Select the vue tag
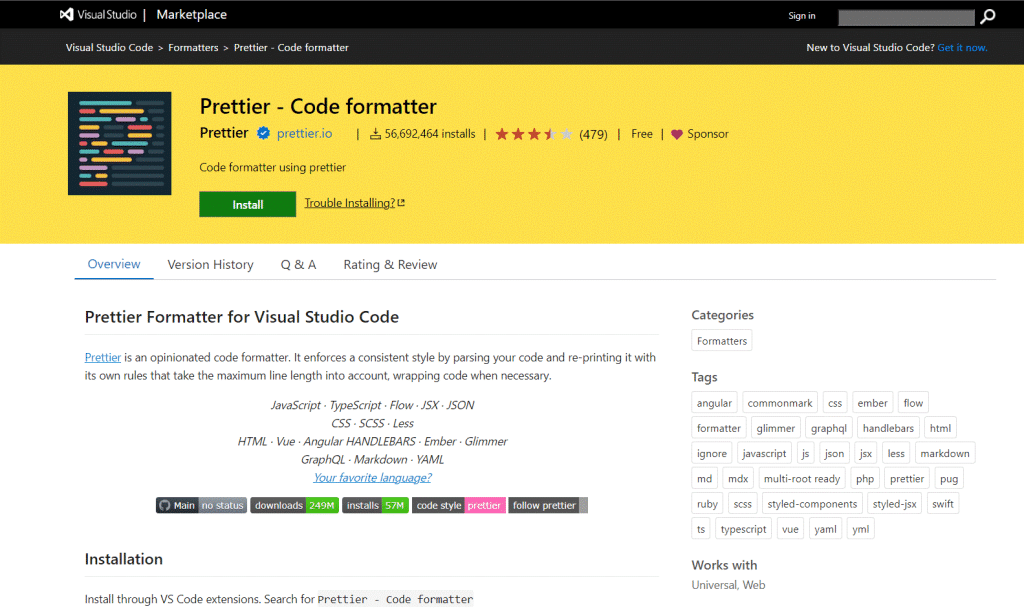 click(x=790, y=529)
